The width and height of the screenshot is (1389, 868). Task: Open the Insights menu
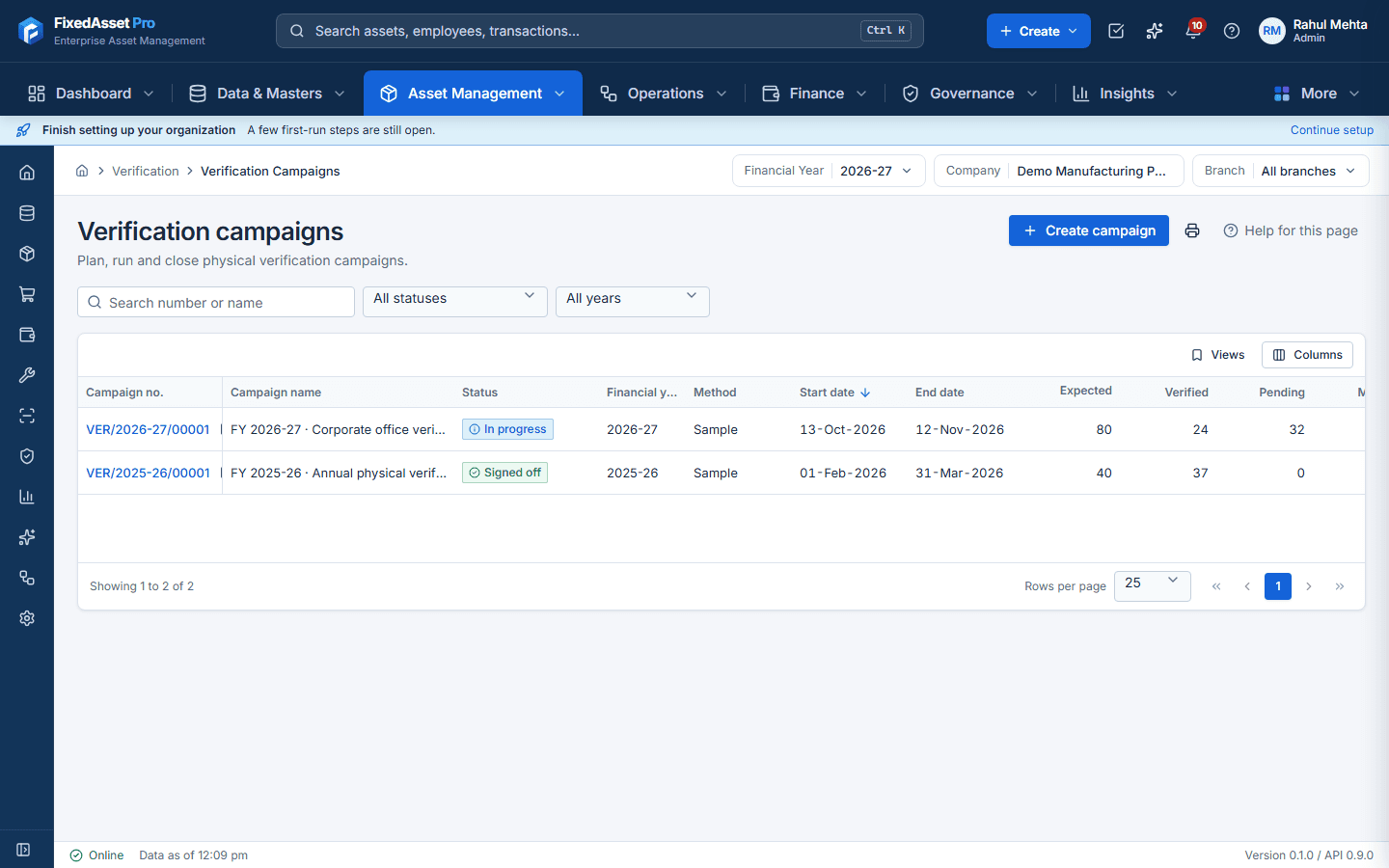coord(1126,94)
